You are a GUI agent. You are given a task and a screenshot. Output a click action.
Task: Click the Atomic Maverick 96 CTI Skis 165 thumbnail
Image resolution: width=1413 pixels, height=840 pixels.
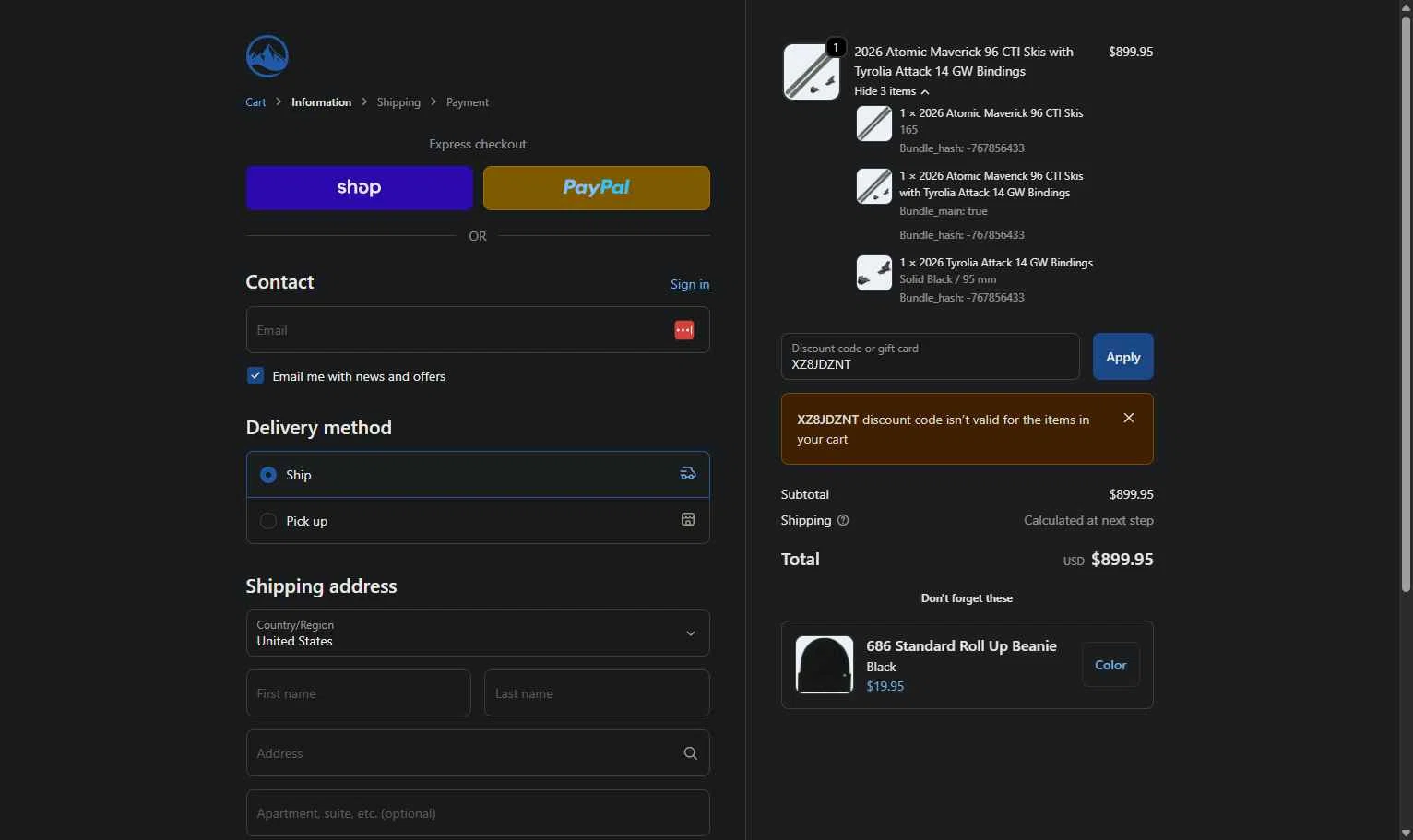[874, 124]
